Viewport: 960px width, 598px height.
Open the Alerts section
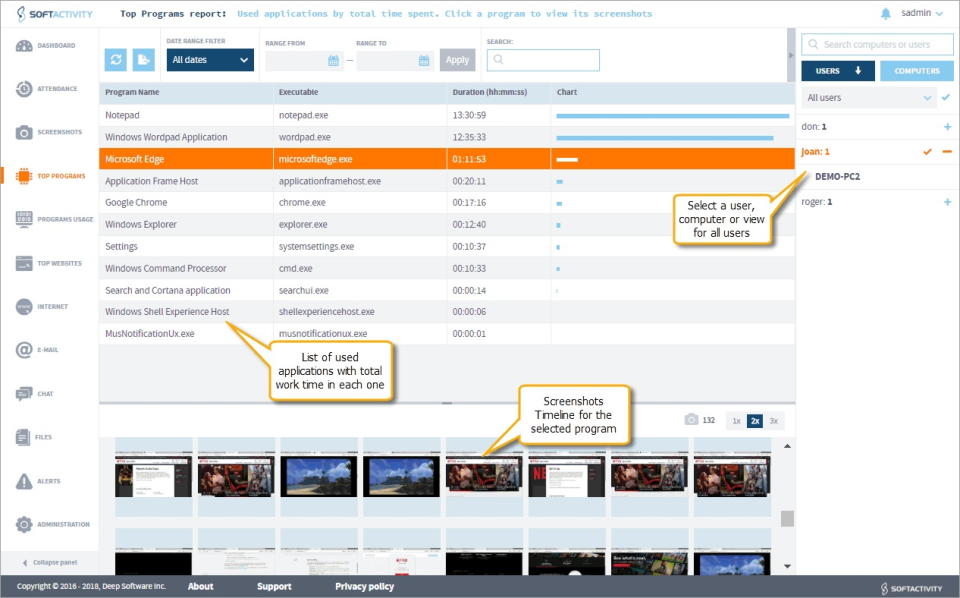pyautogui.click(x=48, y=481)
